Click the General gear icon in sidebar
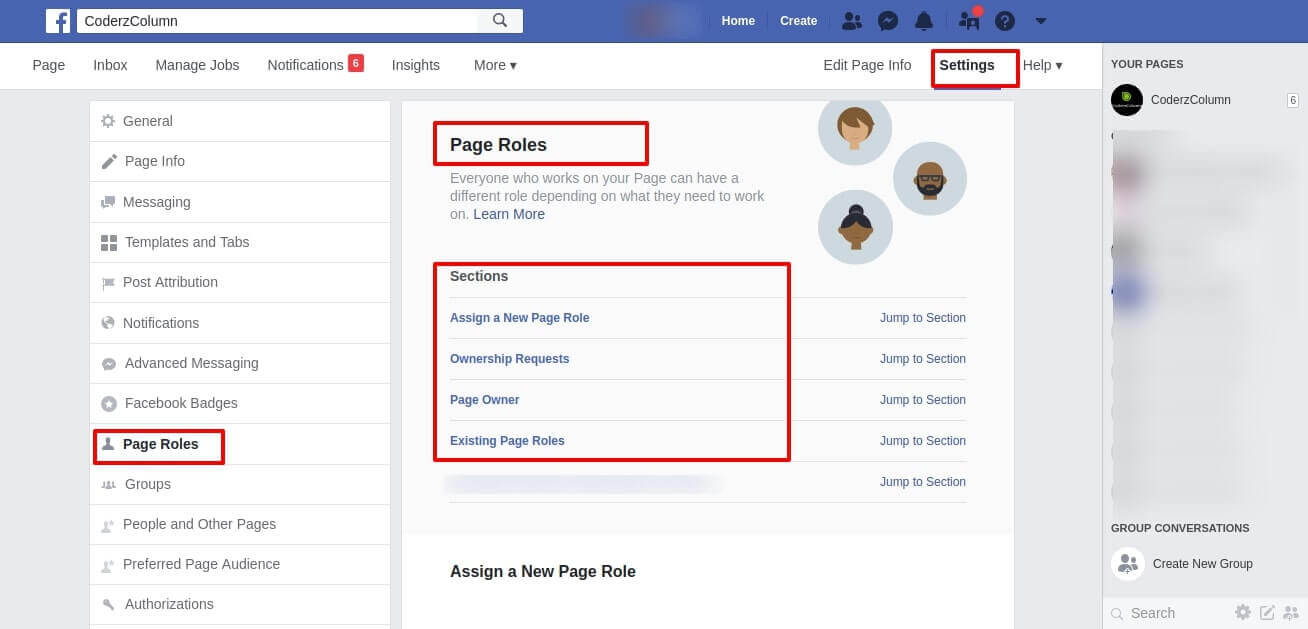Image resolution: width=1308 pixels, height=629 pixels. click(108, 121)
